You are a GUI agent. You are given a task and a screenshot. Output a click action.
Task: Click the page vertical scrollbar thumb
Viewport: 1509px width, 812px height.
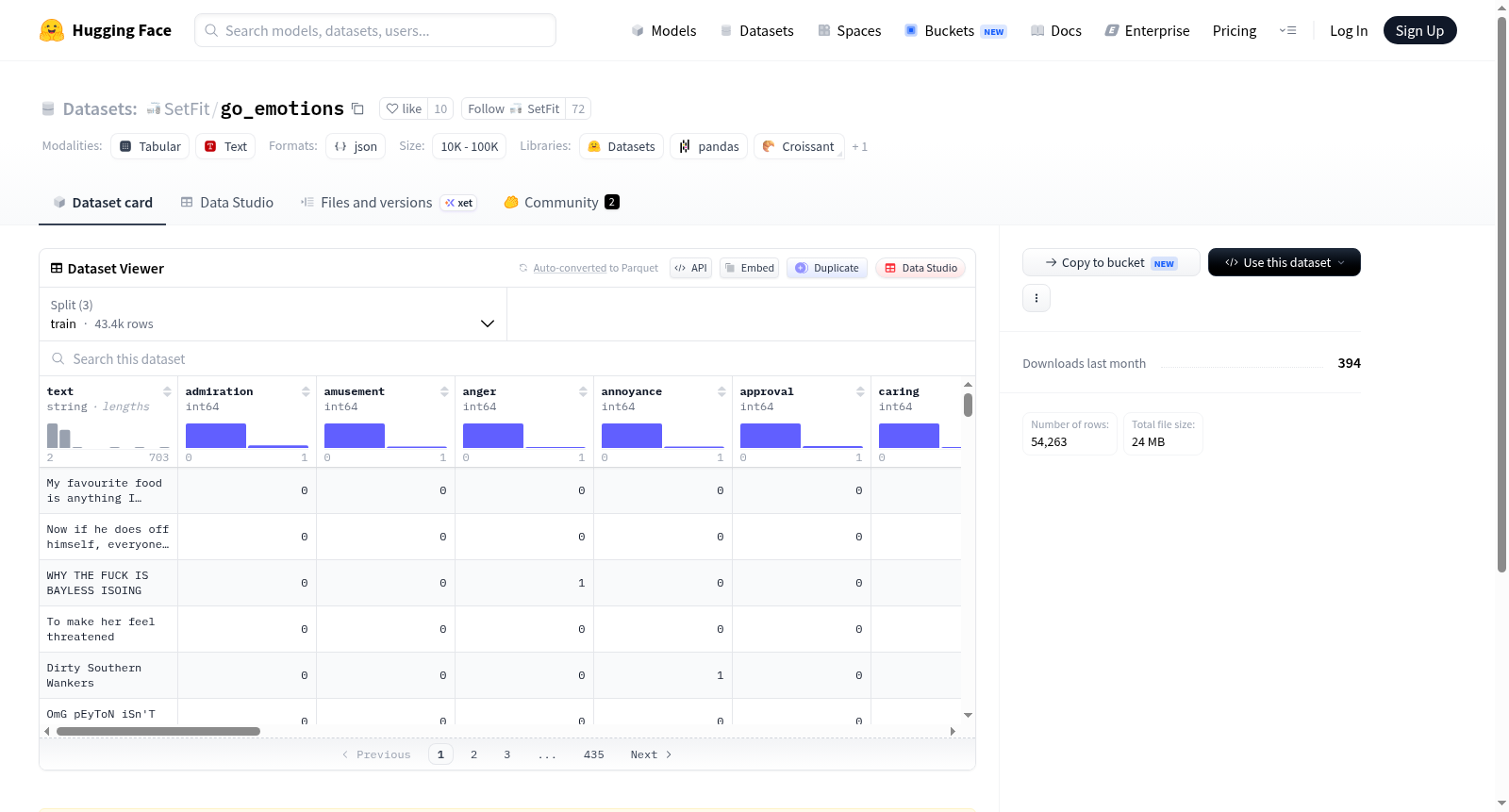point(1501,294)
